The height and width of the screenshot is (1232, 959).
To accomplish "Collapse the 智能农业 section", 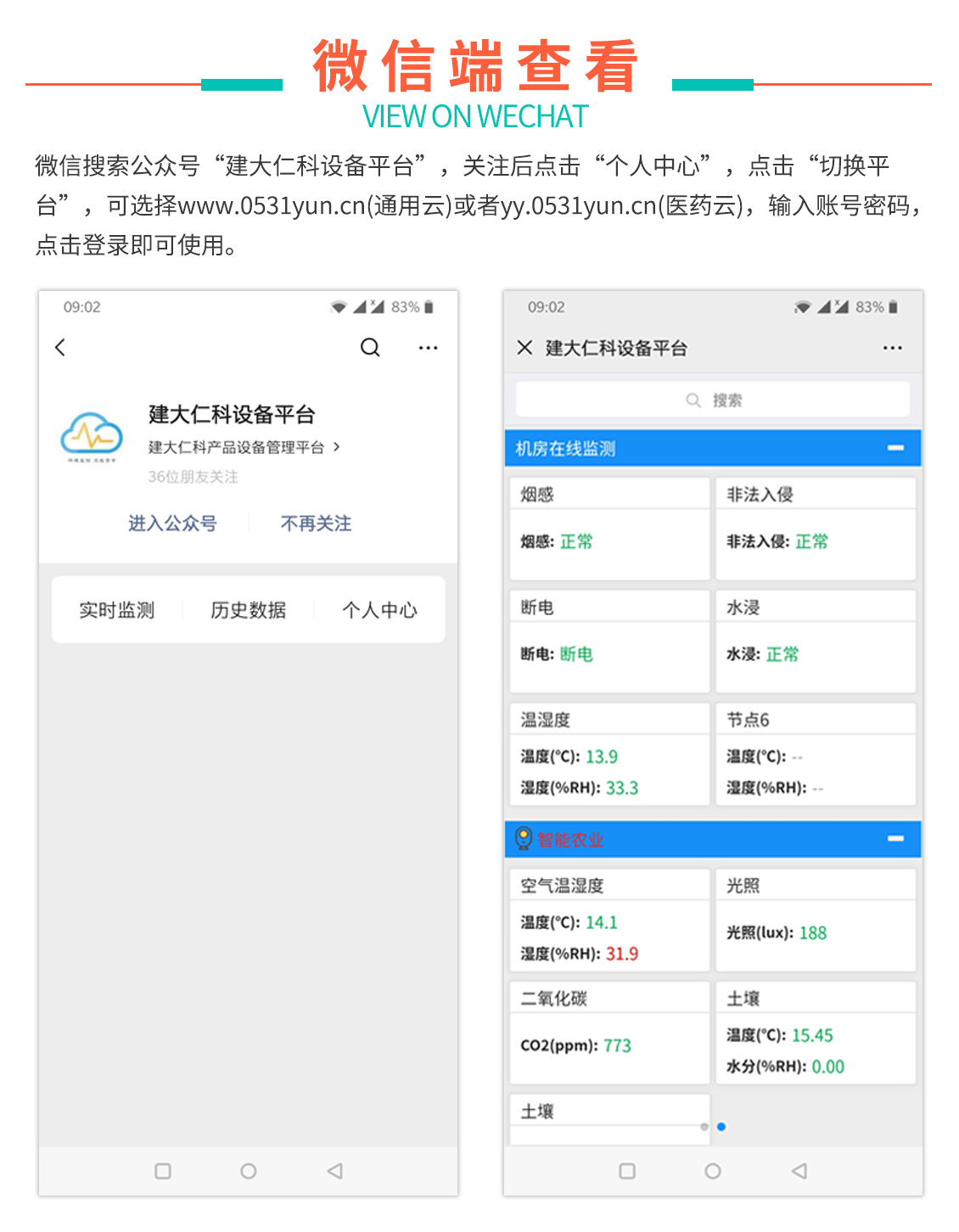I will pyautogui.click(x=895, y=838).
